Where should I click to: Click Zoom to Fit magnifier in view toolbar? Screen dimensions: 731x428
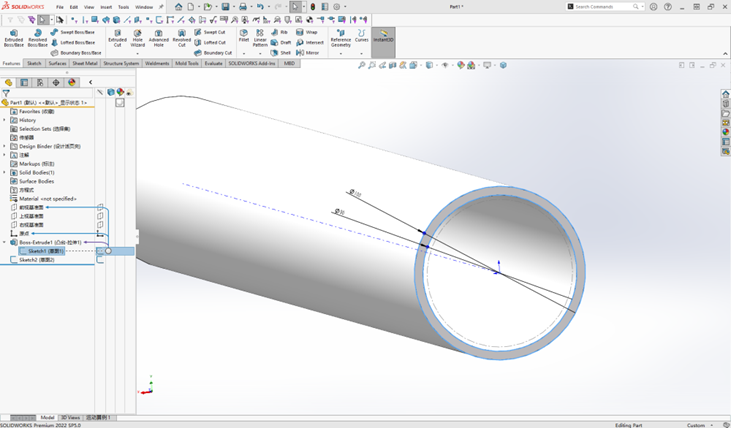pos(361,65)
